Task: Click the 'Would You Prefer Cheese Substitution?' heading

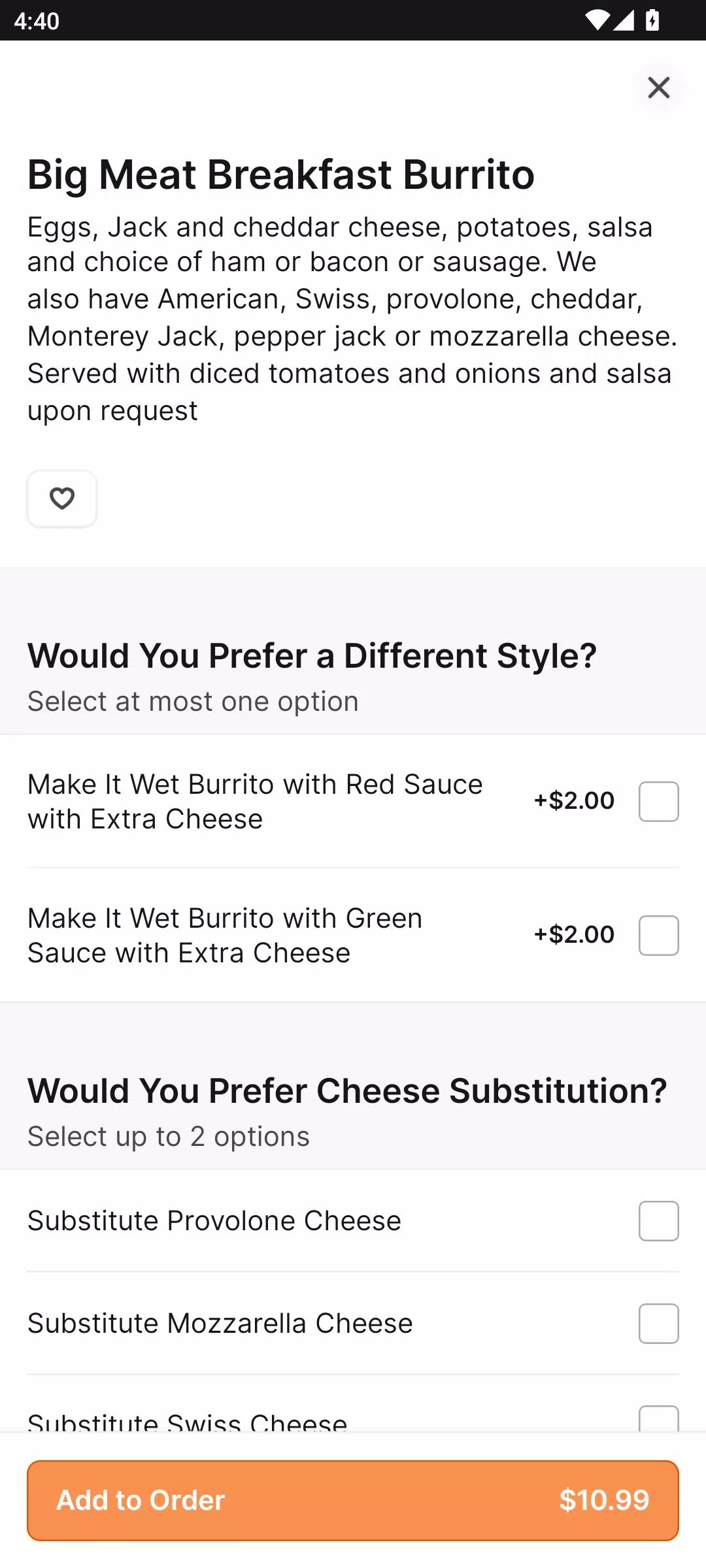Action: (347, 1090)
